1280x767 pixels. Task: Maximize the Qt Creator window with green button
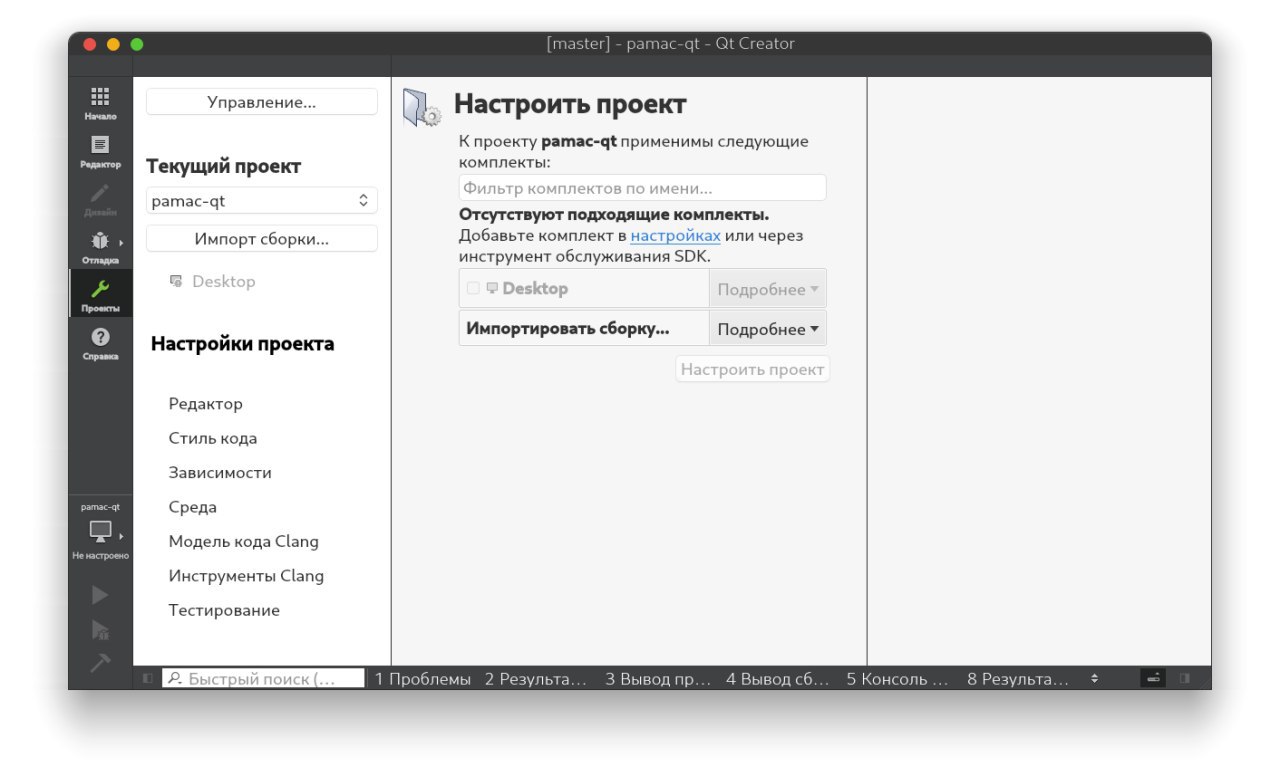click(x=137, y=44)
